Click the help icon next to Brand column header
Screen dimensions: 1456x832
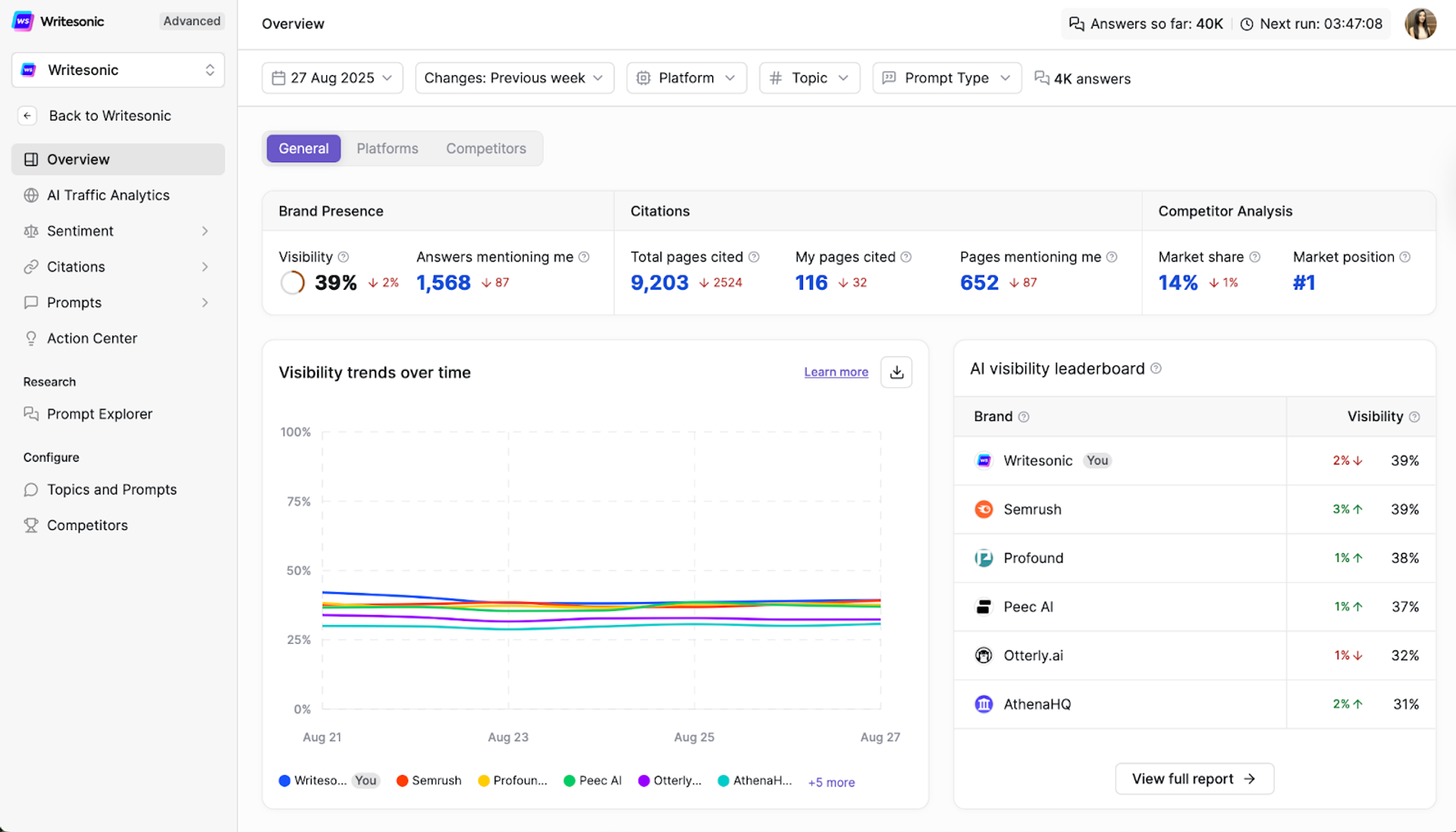click(1024, 416)
